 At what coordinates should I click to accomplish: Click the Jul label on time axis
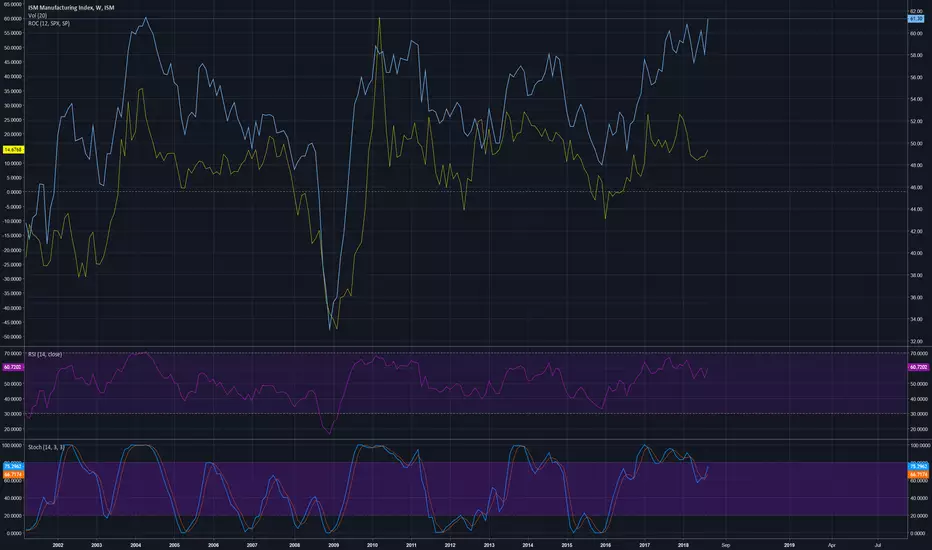[877, 545]
